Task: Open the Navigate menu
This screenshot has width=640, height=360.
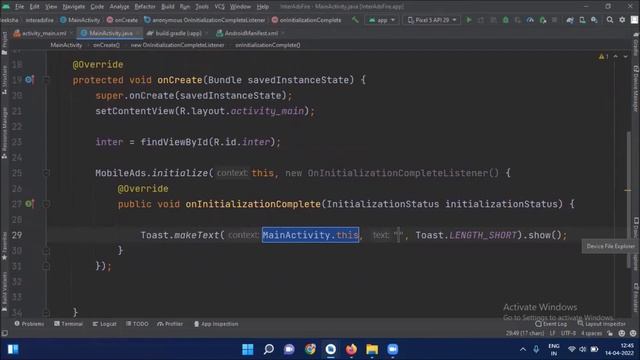Action: click(x=73, y=7)
